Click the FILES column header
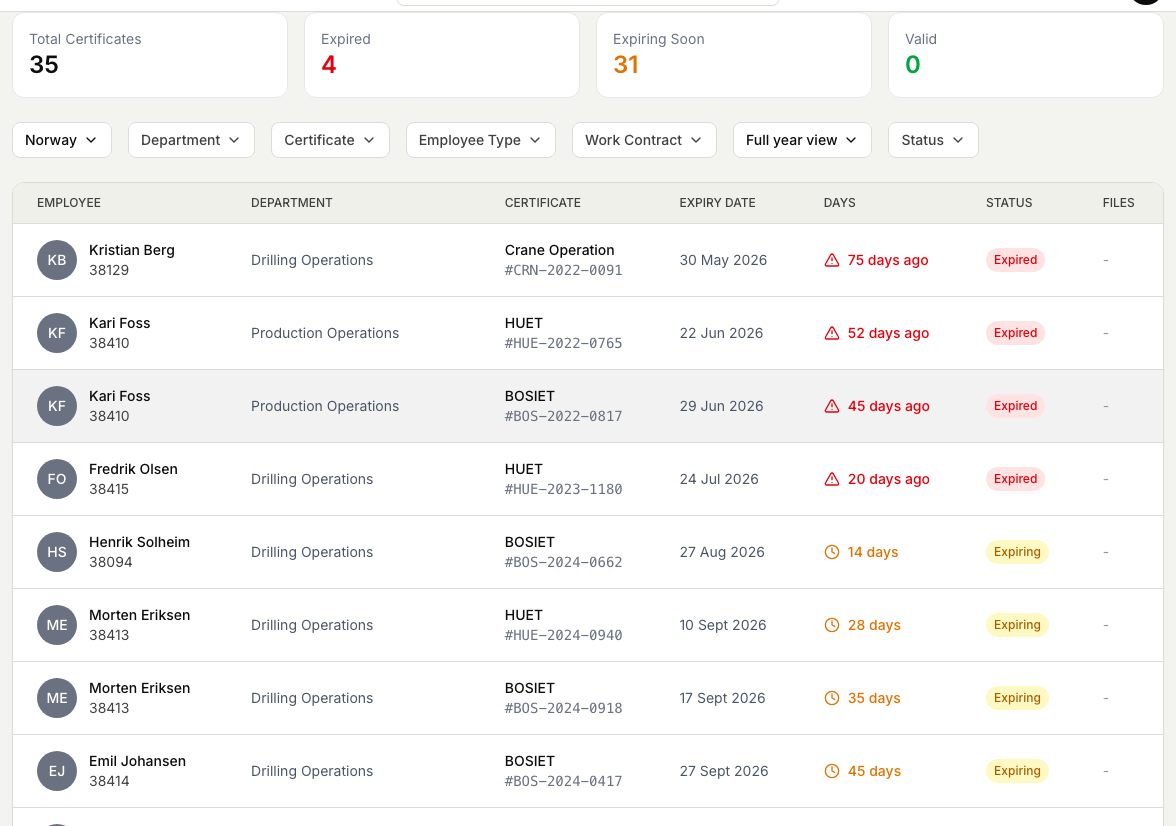Image resolution: width=1176 pixels, height=826 pixels. (1118, 203)
